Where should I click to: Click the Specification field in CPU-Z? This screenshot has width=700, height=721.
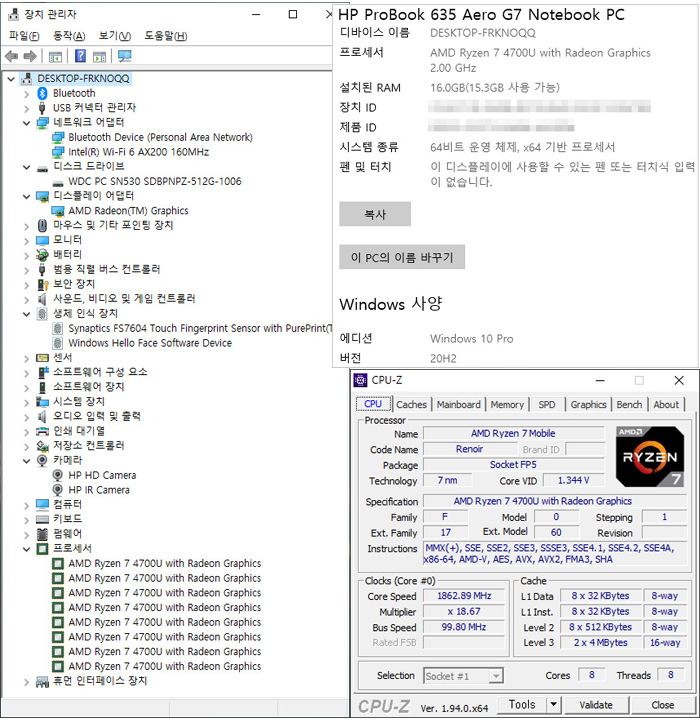pyautogui.click(x=555, y=501)
